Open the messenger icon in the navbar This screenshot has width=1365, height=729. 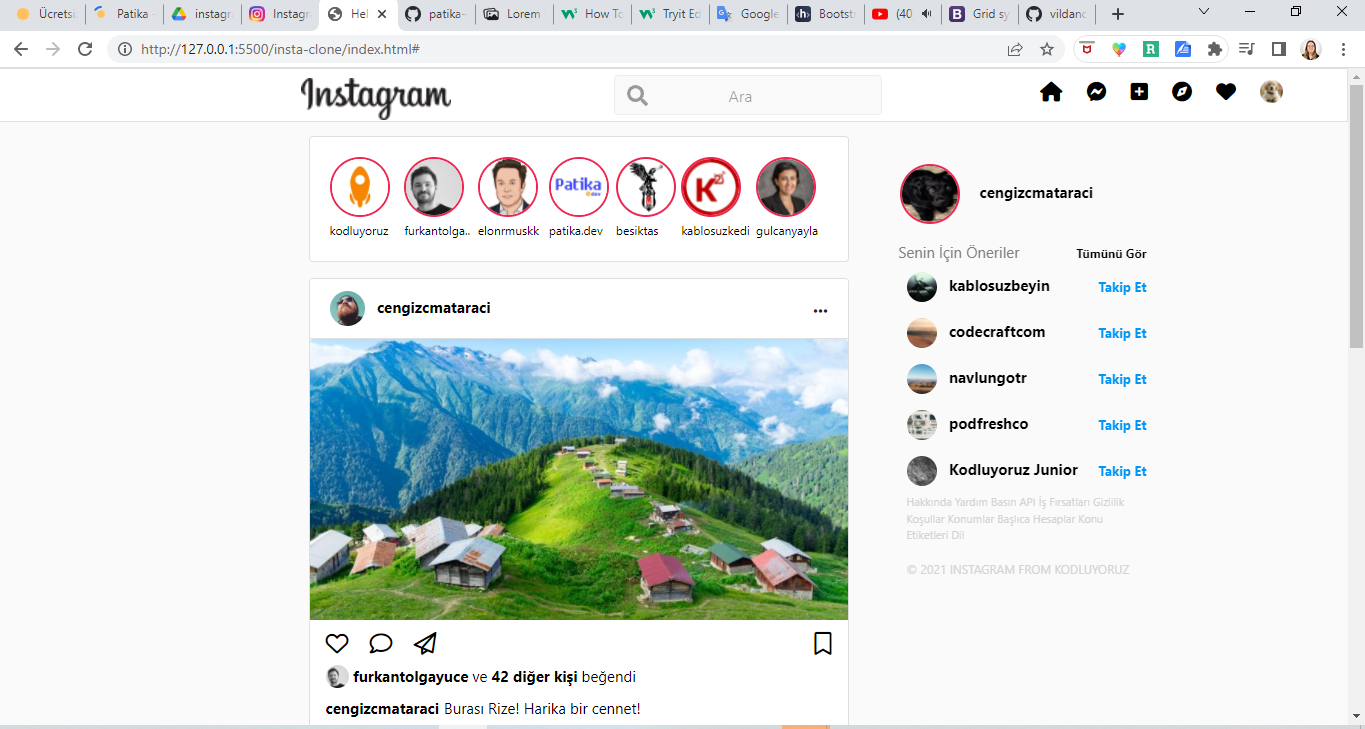pyautogui.click(x=1096, y=92)
